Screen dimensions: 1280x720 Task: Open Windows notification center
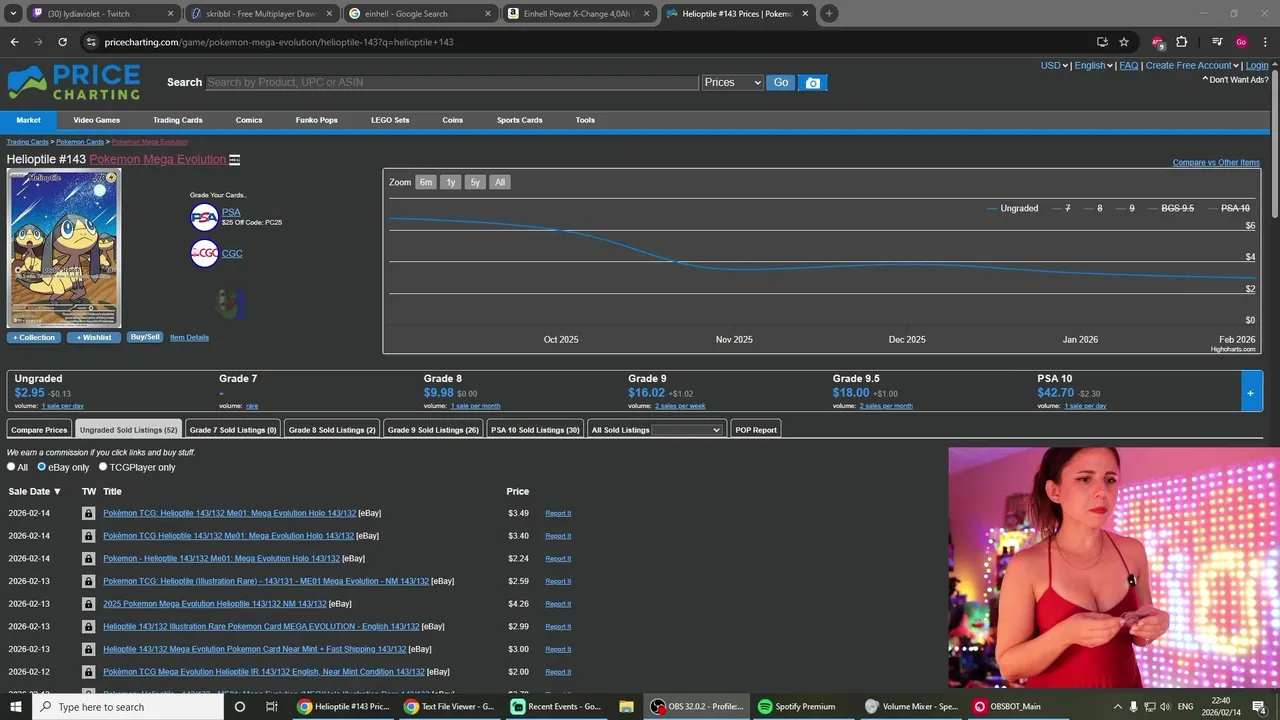[x=1259, y=706]
